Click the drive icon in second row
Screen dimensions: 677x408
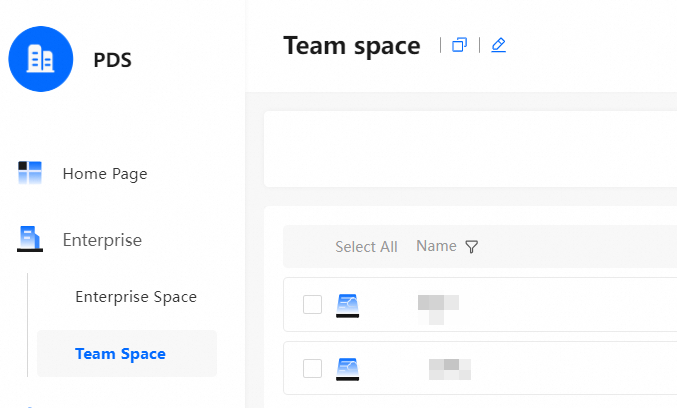[x=347, y=368]
